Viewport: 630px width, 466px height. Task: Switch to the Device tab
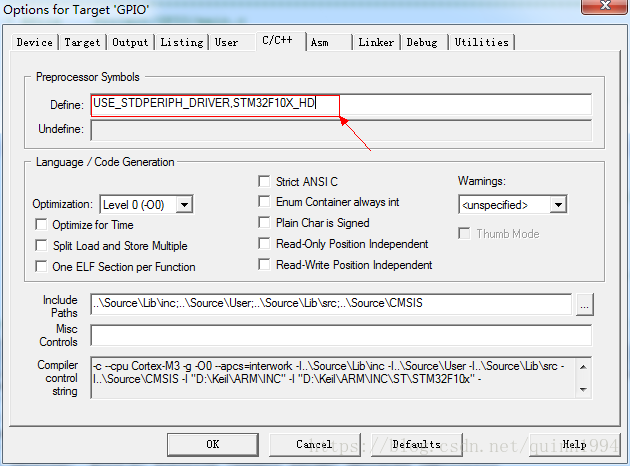point(35,42)
